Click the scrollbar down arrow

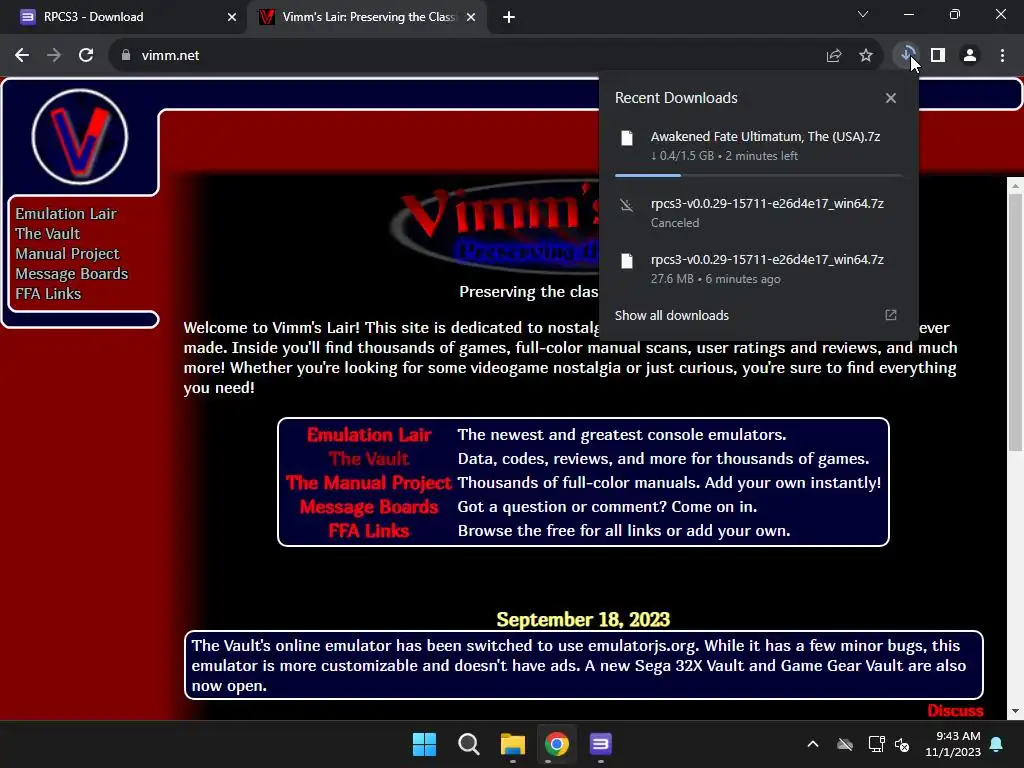[1015, 711]
